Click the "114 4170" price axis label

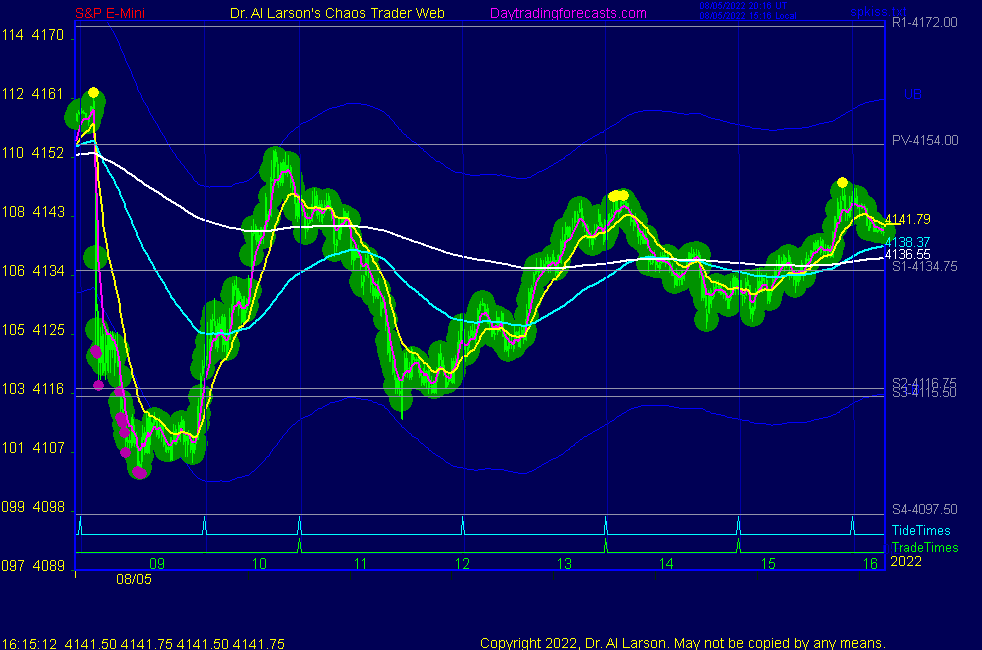(33, 35)
